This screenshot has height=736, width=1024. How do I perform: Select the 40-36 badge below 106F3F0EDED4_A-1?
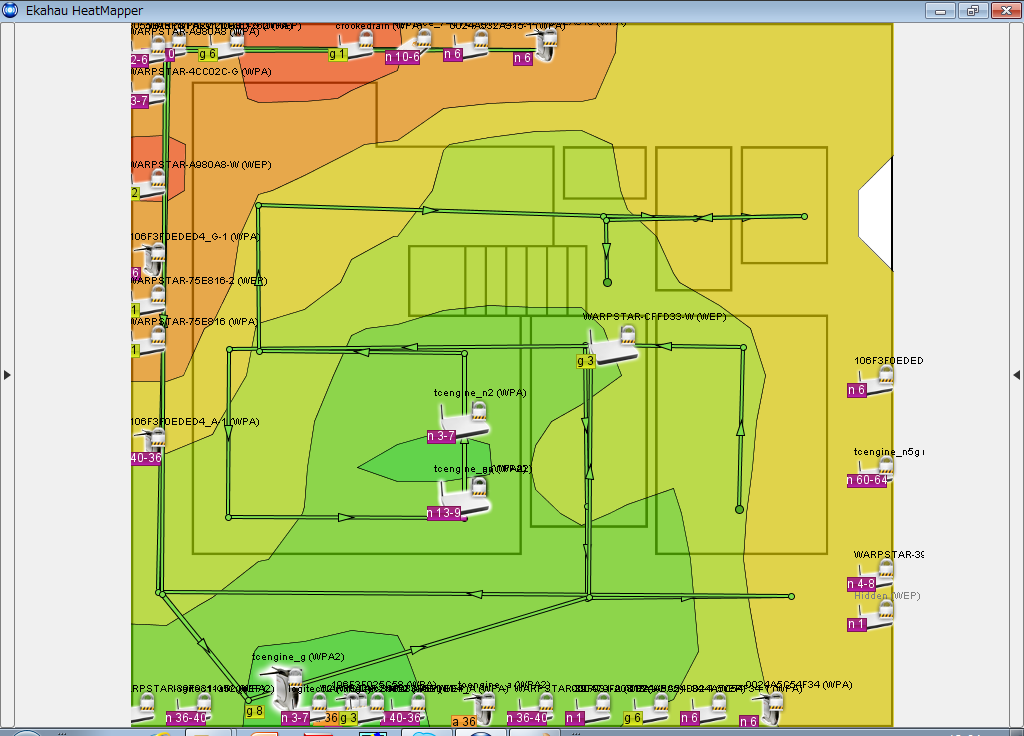pos(146,458)
